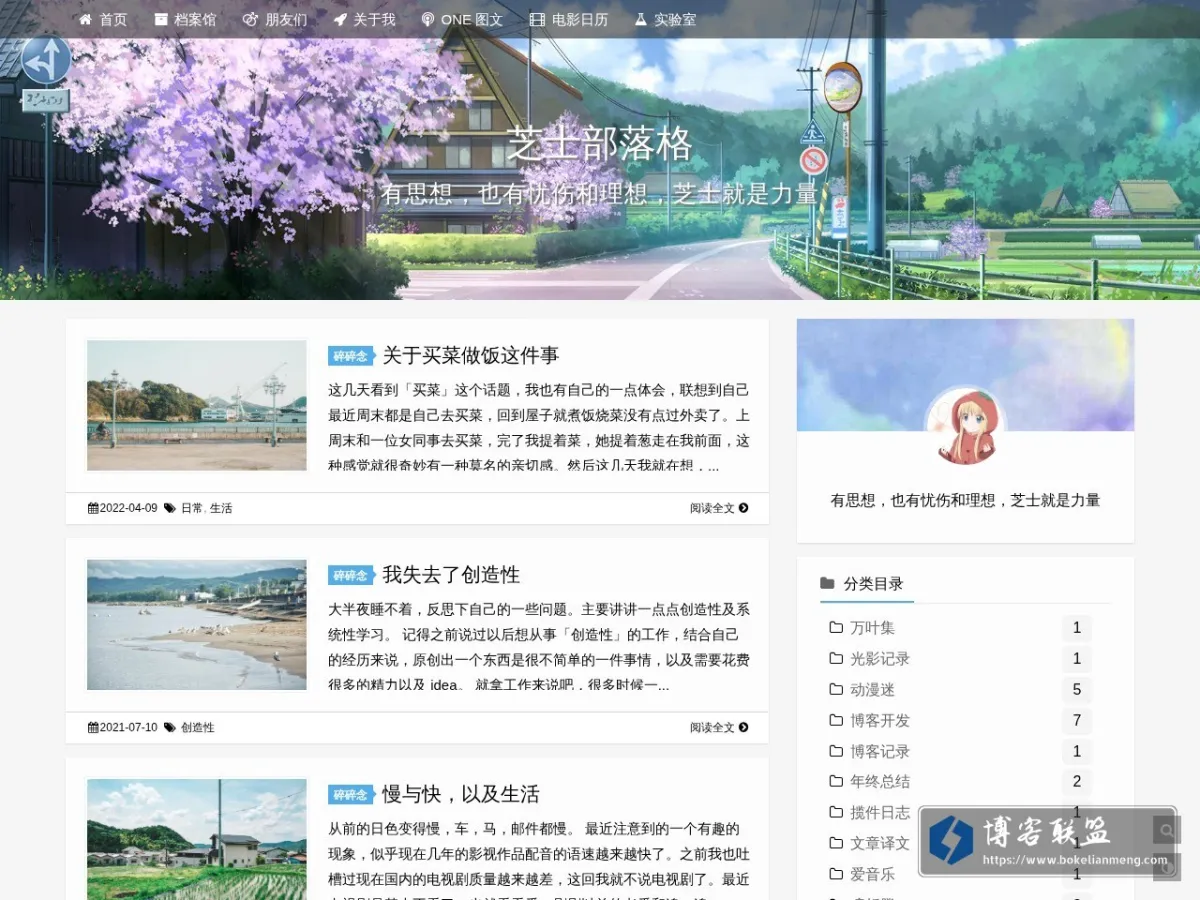Open the post titled 关于买菜做饭这件事

(470, 355)
